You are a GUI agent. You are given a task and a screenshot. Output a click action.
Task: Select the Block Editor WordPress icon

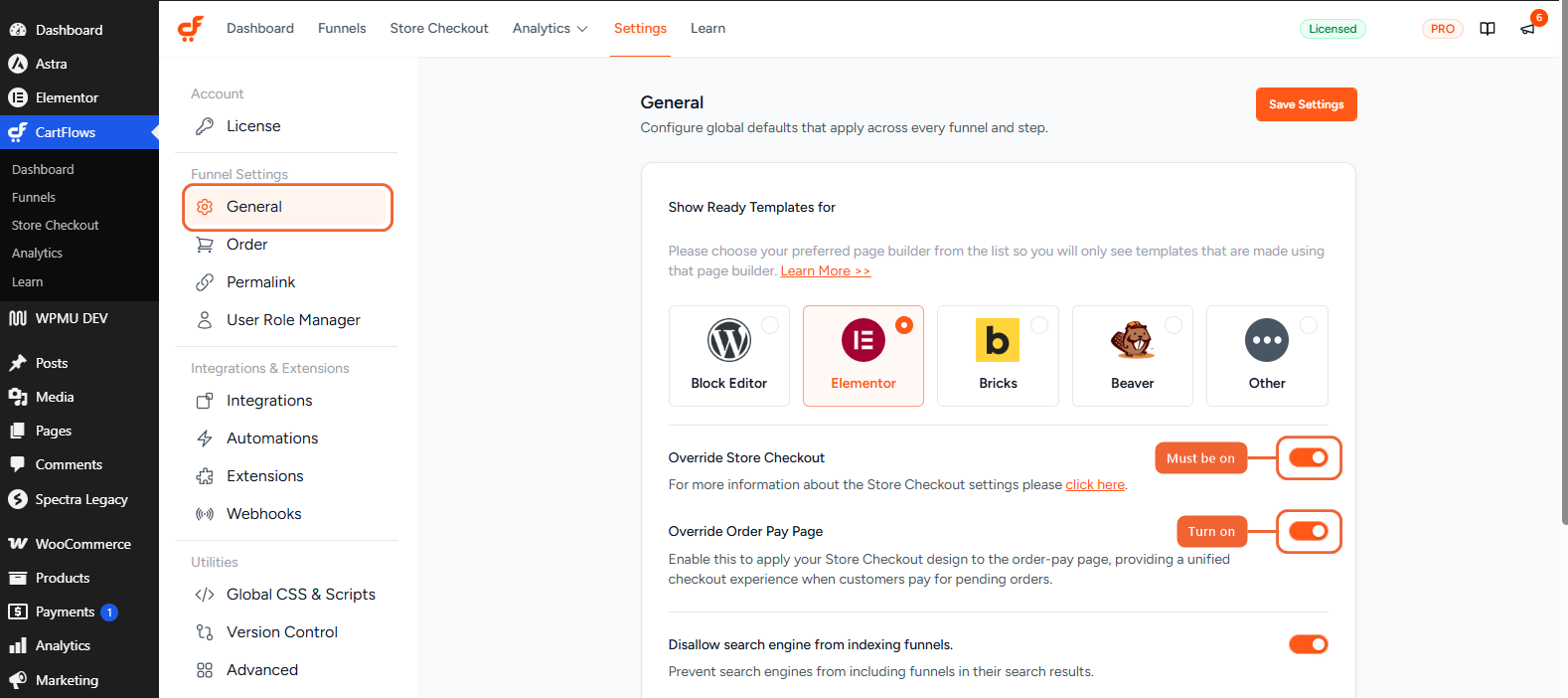click(729, 340)
